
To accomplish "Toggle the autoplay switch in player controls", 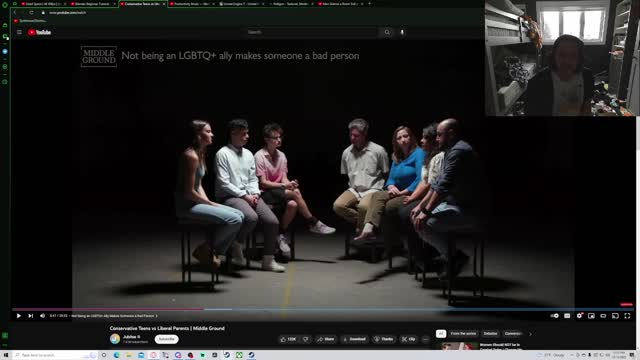I will pos(554,316).
